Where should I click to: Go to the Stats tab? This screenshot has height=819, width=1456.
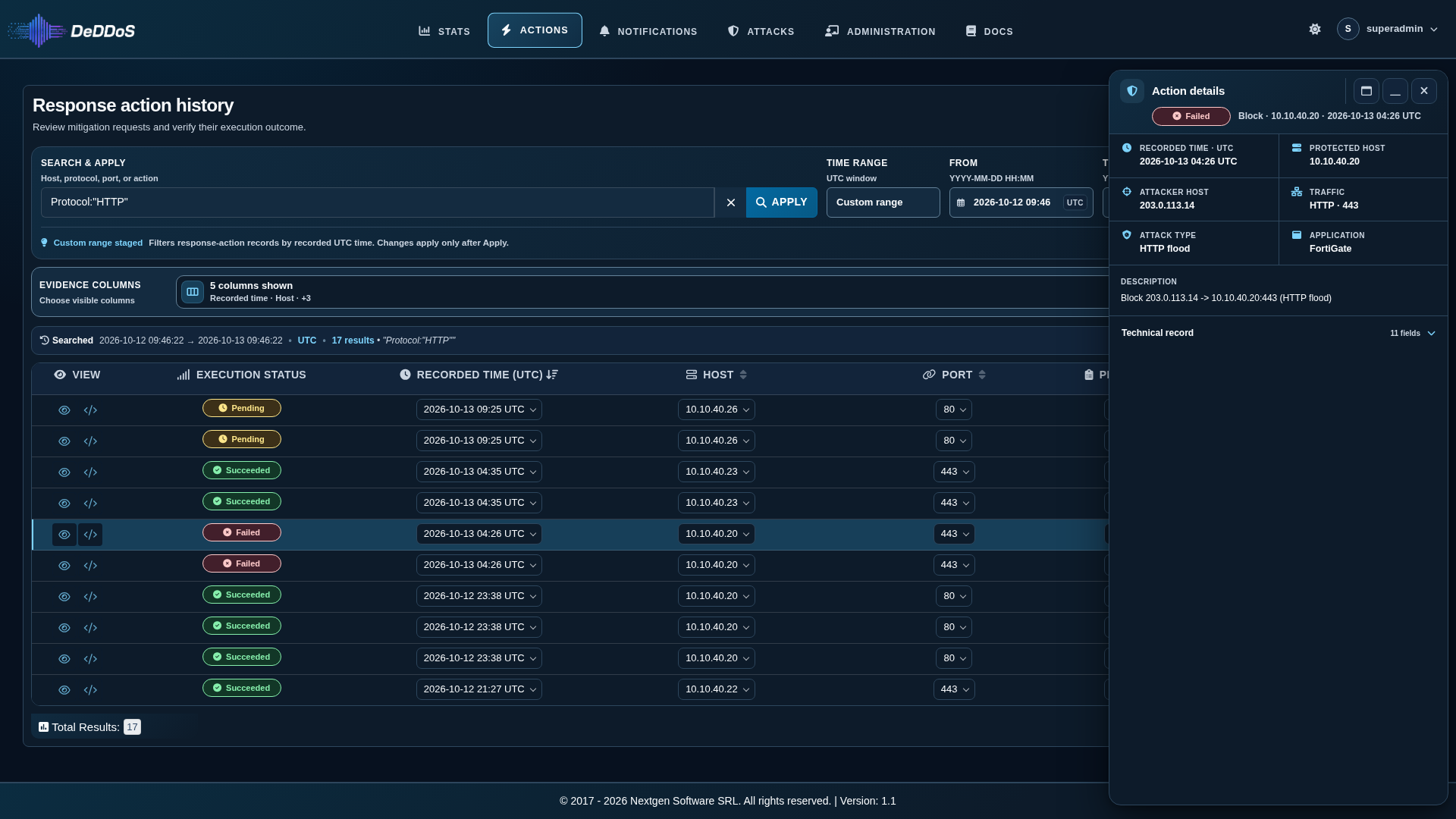coord(444,31)
